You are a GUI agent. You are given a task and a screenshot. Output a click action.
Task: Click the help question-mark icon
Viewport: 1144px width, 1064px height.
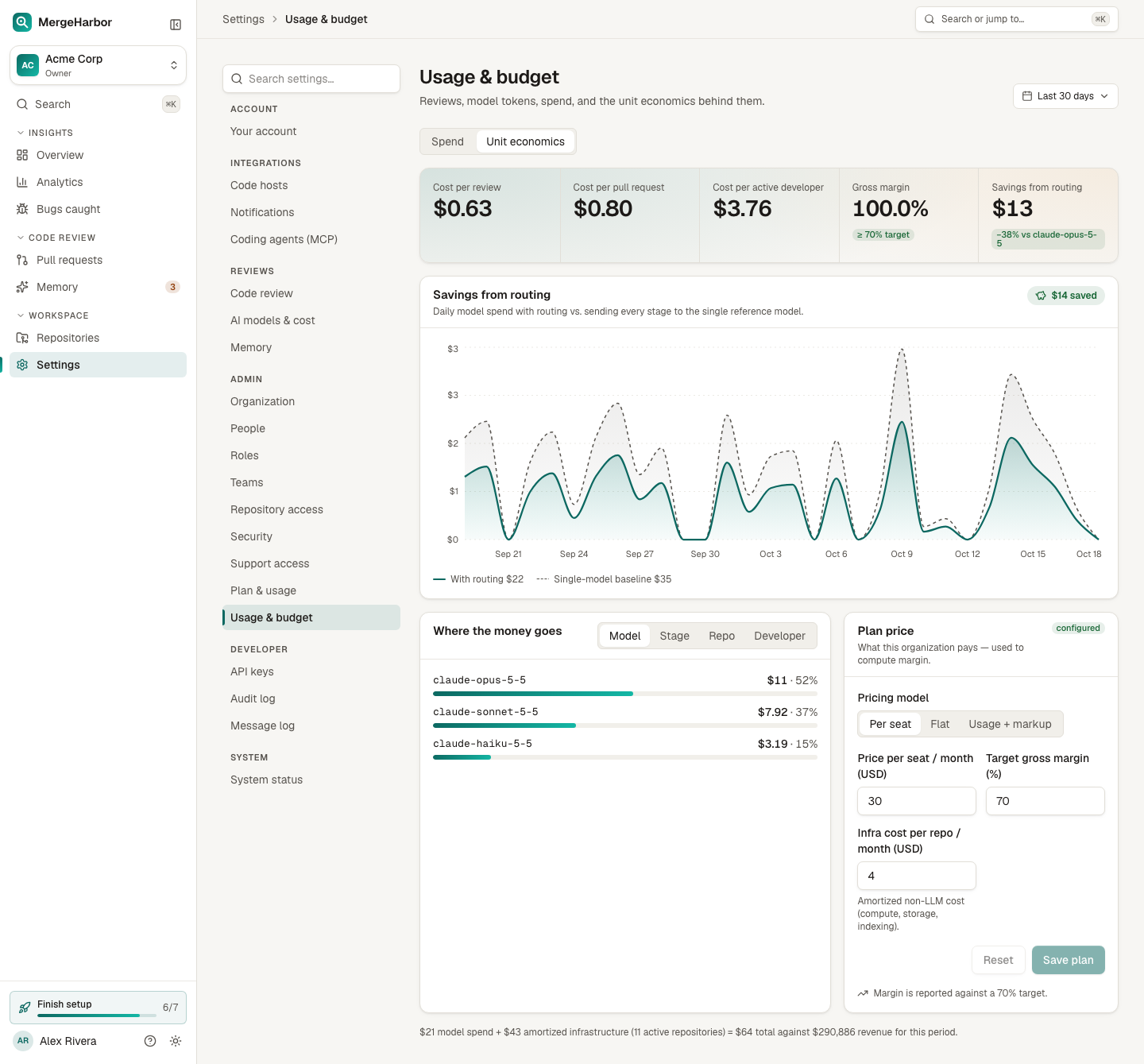point(150,1041)
